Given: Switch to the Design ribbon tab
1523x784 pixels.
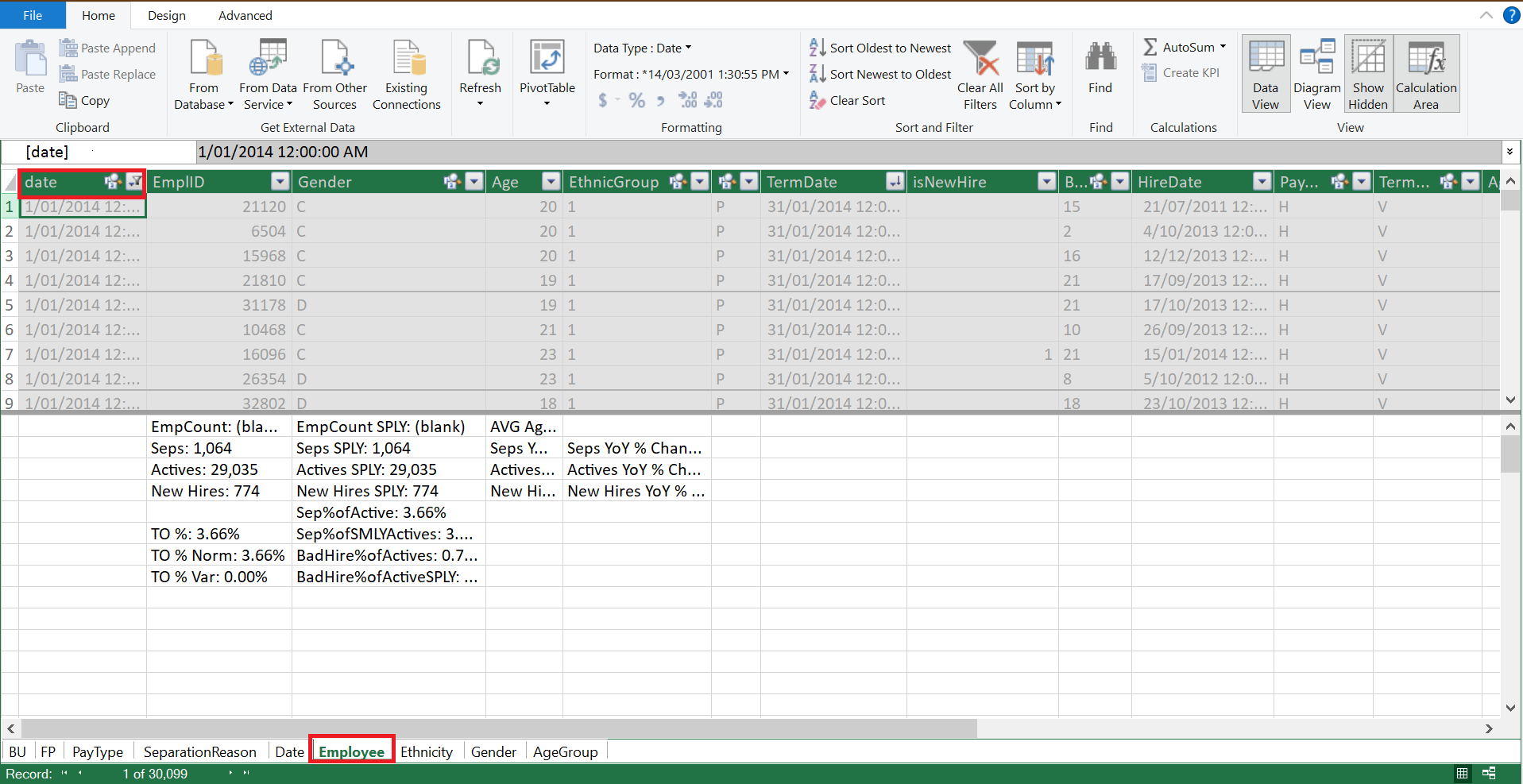Looking at the screenshot, I should 166,15.
